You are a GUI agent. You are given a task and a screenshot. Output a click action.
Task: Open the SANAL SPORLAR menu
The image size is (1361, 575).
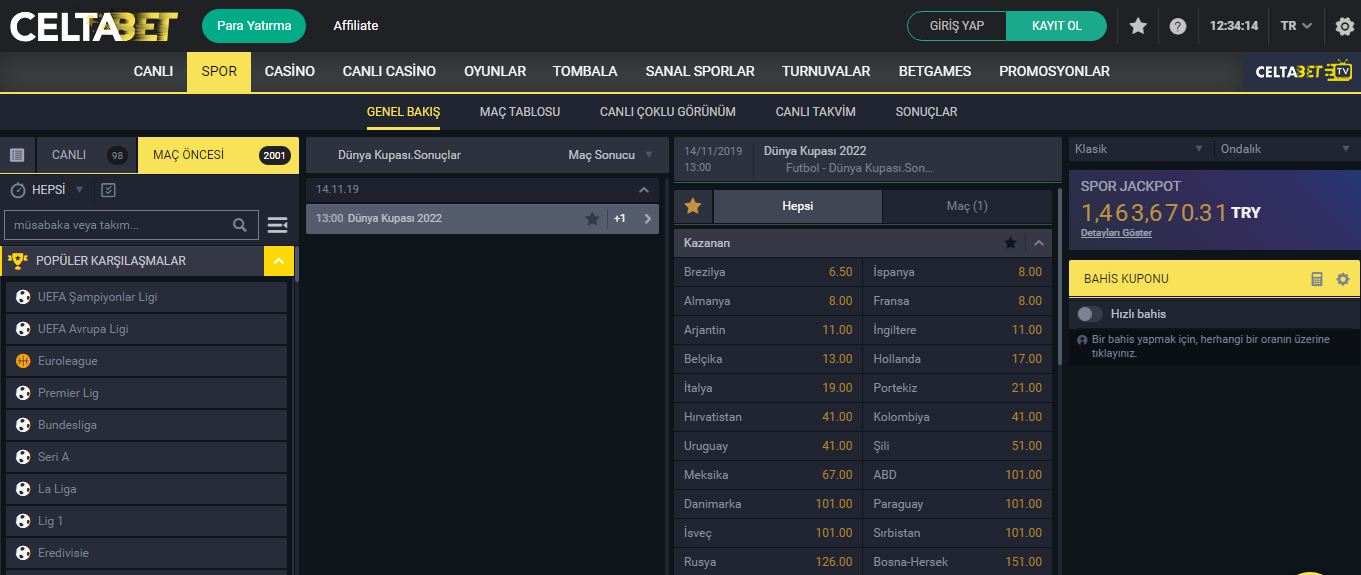pyautogui.click(x=700, y=72)
